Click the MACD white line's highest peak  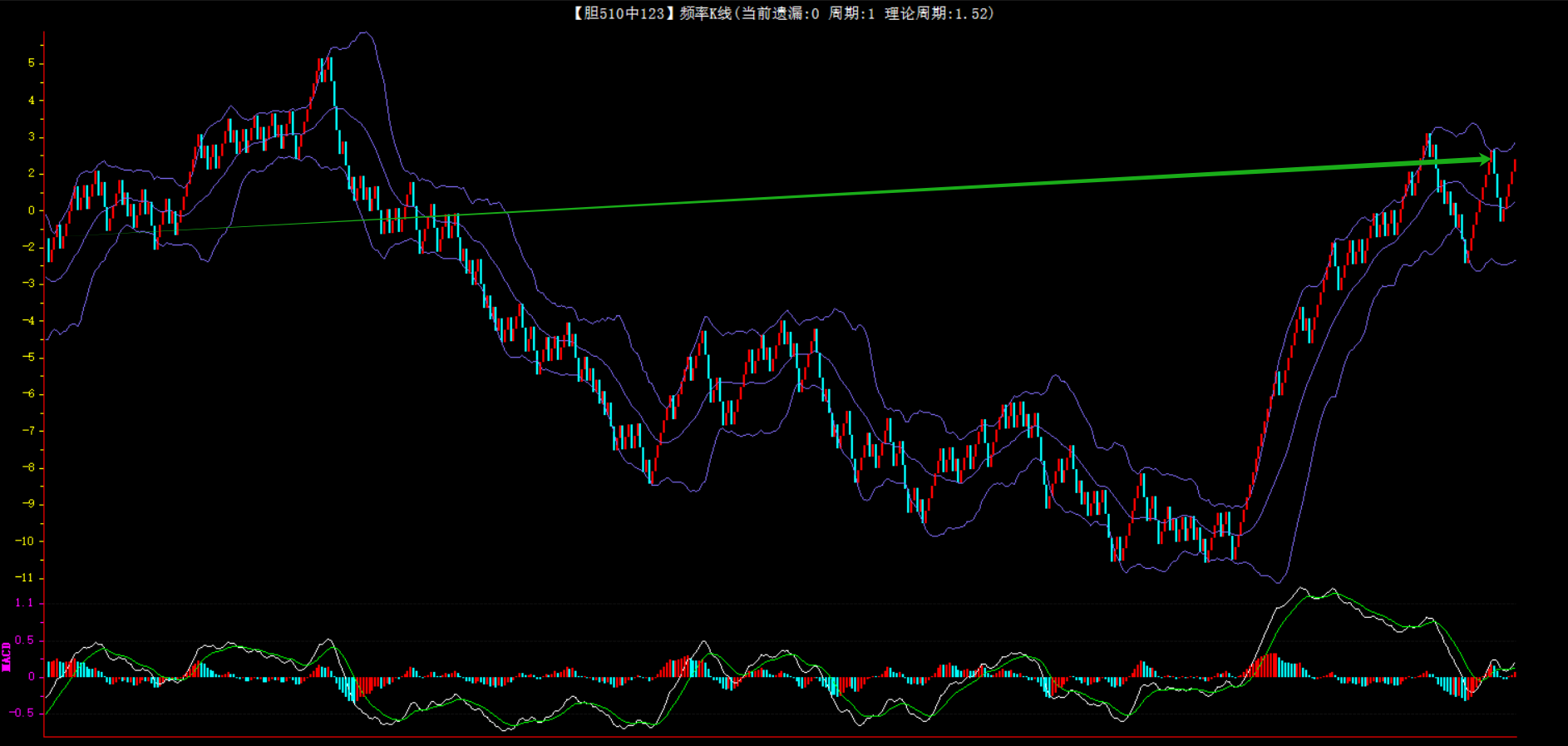[x=1301, y=588]
